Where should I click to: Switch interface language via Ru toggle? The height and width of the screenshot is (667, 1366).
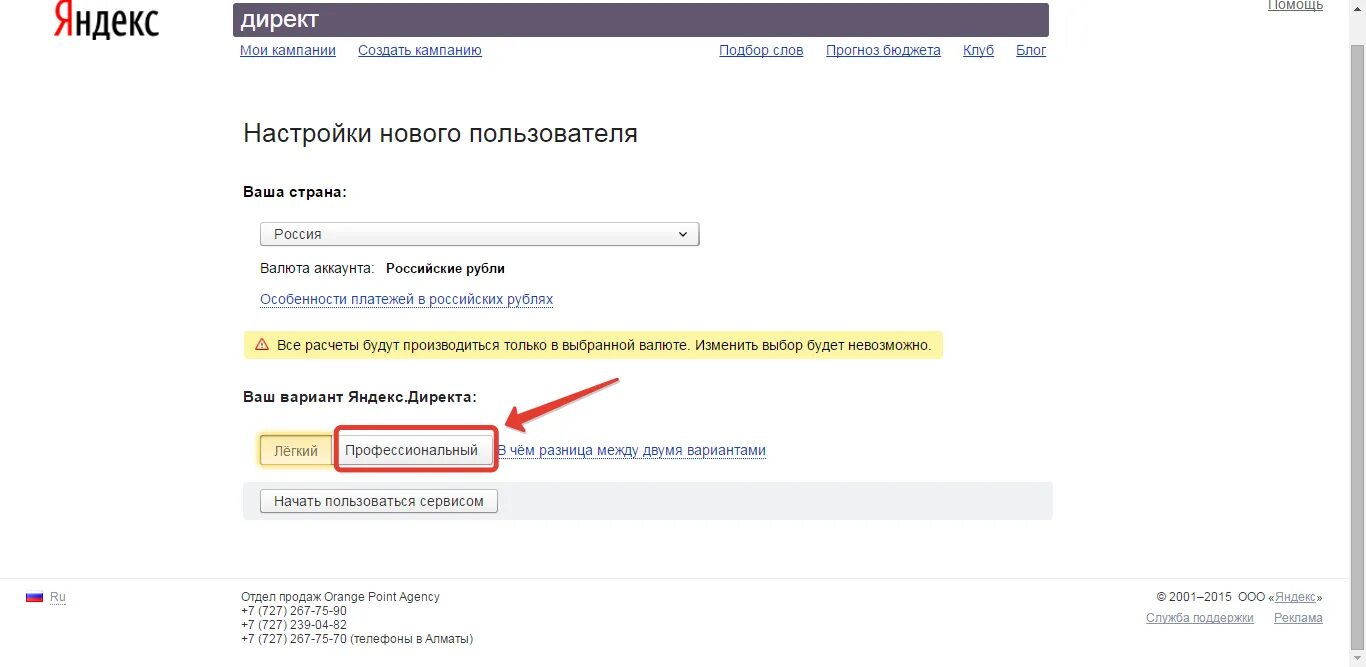(x=57, y=596)
